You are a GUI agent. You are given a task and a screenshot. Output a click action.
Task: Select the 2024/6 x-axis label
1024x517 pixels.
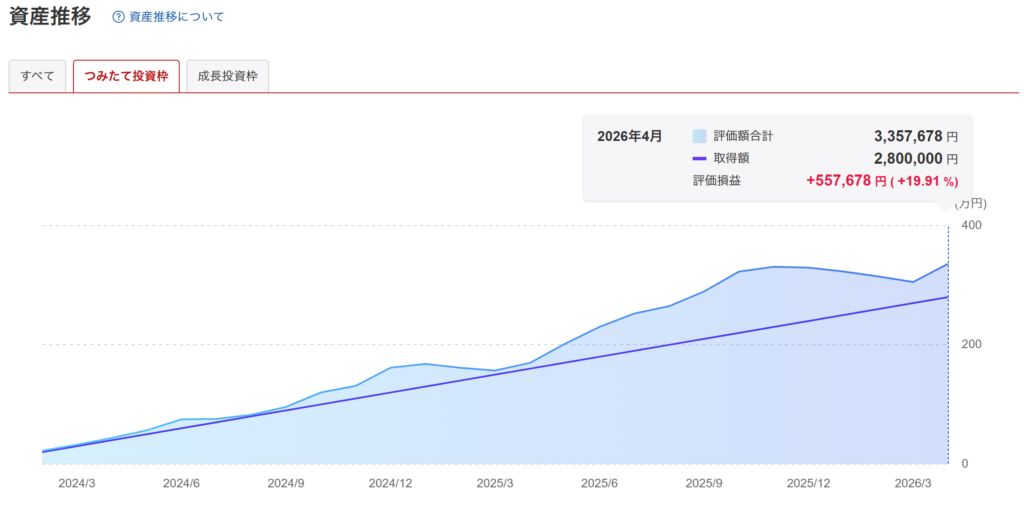[181, 483]
